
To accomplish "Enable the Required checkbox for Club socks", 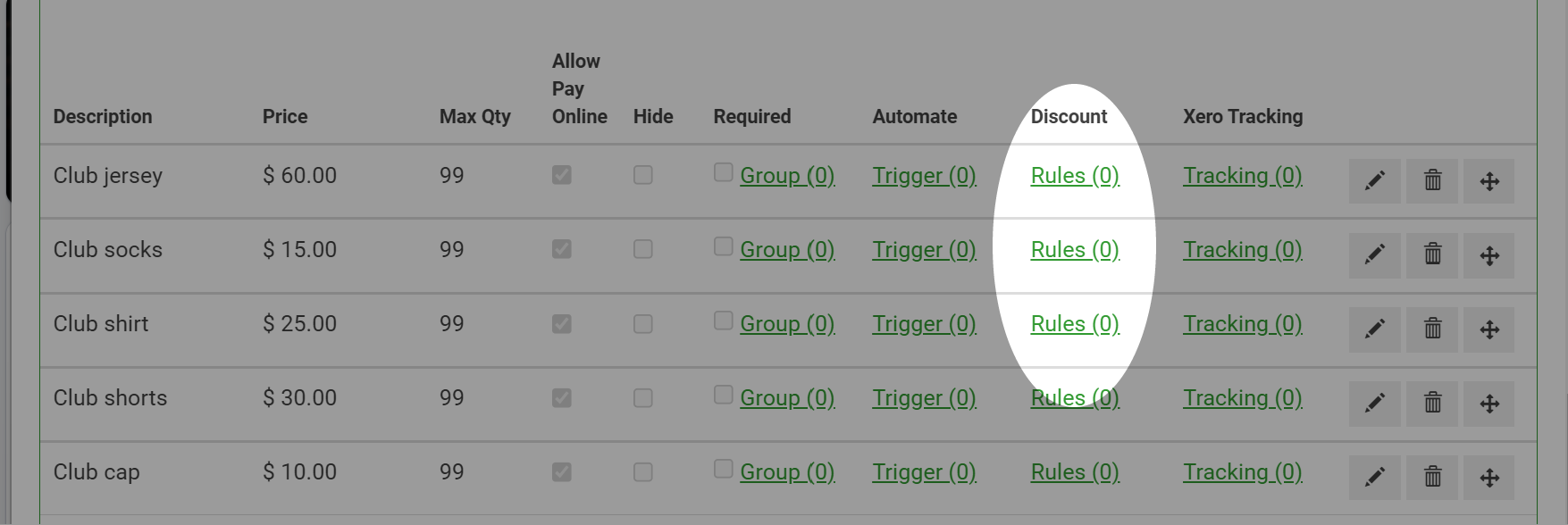I will pyautogui.click(x=724, y=246).
